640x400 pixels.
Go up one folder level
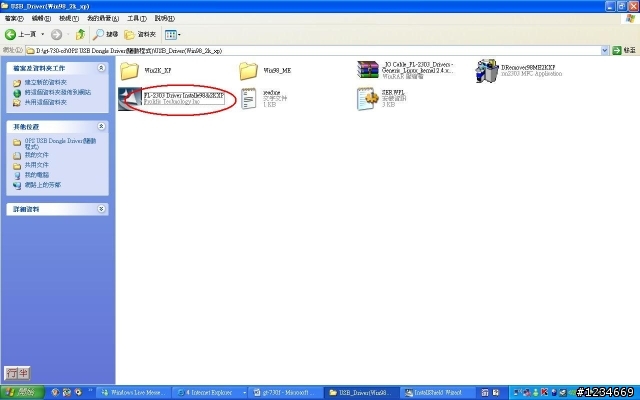[x=80, y=35]
